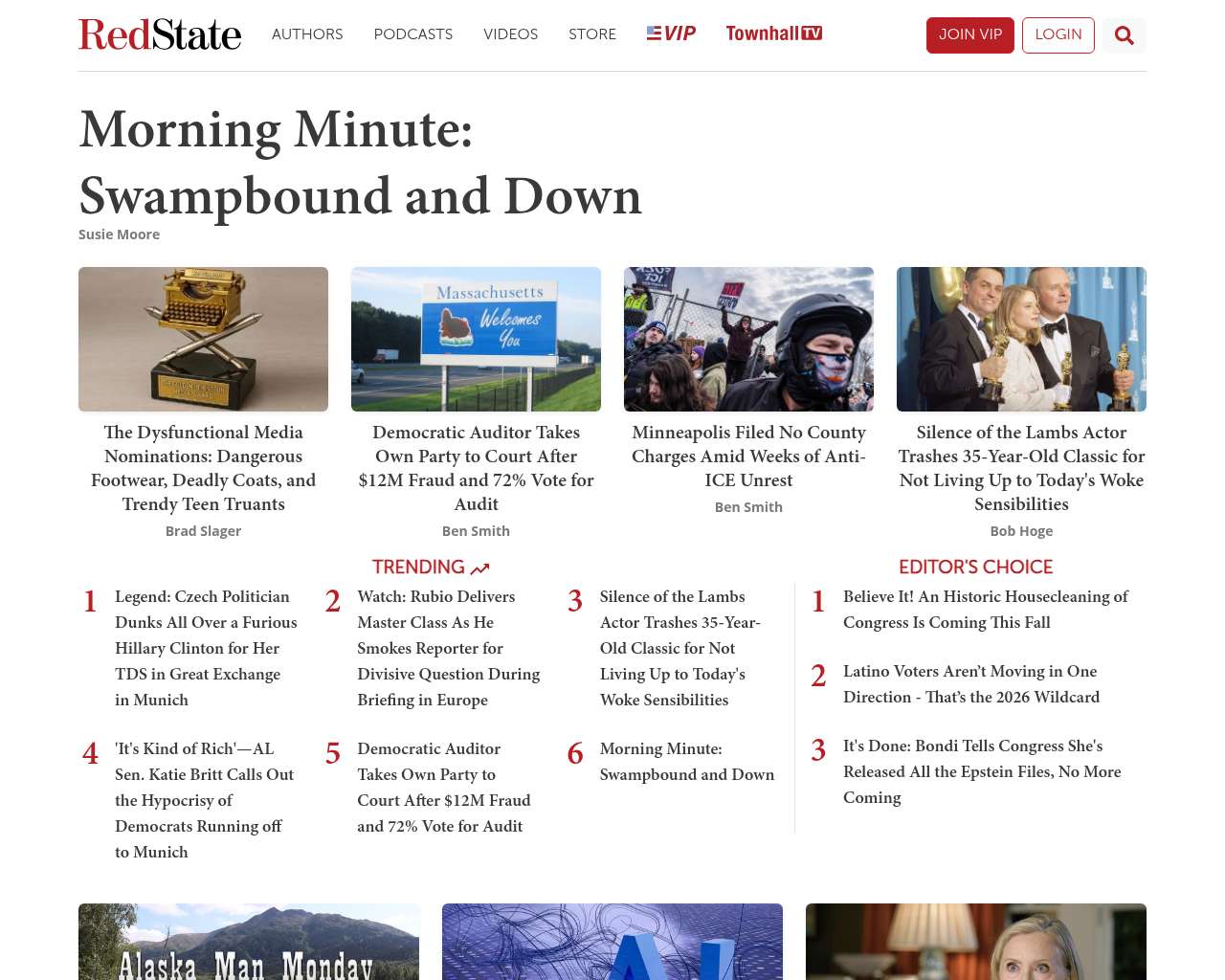Click the trending arrow icon
Image resolution: width=1225 pixels, height=980 pixels.
[479, 568]
